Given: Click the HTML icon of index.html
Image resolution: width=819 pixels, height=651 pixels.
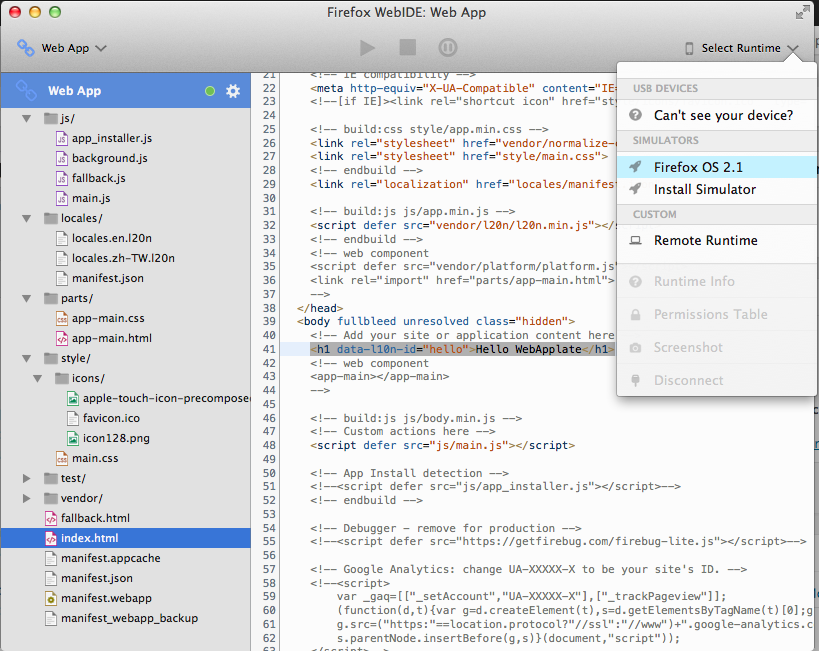Looking at the screenshot, I should click(x=51, y=538).
